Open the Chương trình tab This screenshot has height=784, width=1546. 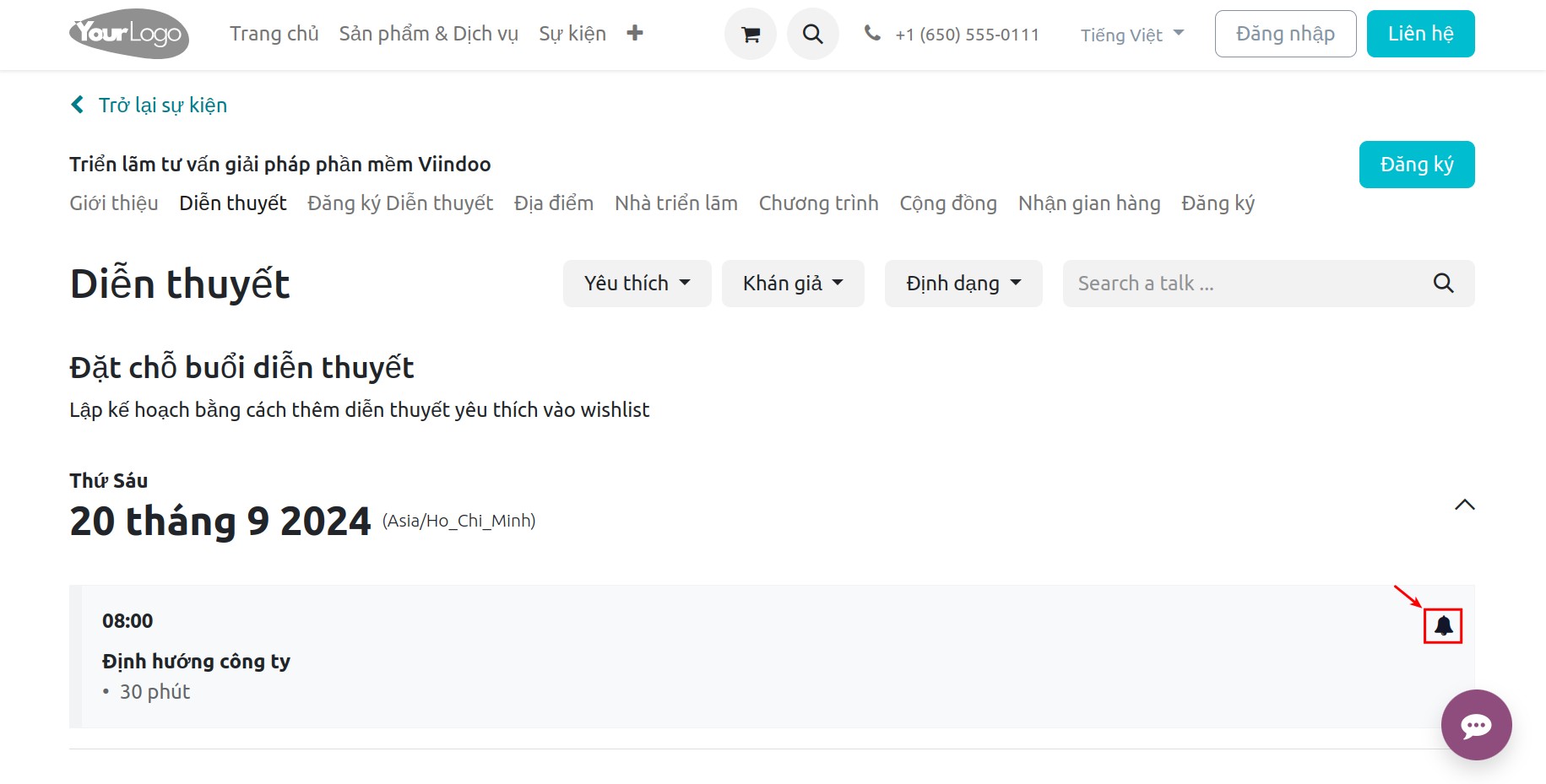click(819, 203)
